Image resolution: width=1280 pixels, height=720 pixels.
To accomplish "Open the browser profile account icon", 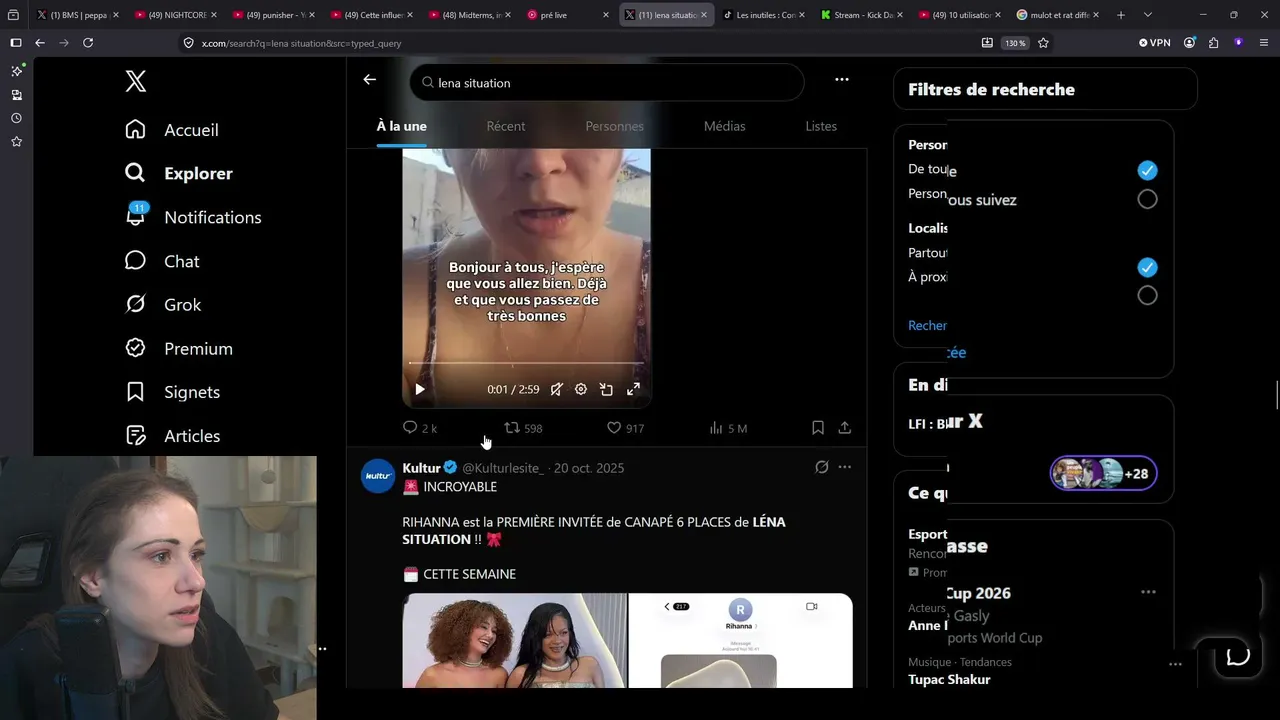I will [1189, 43].
